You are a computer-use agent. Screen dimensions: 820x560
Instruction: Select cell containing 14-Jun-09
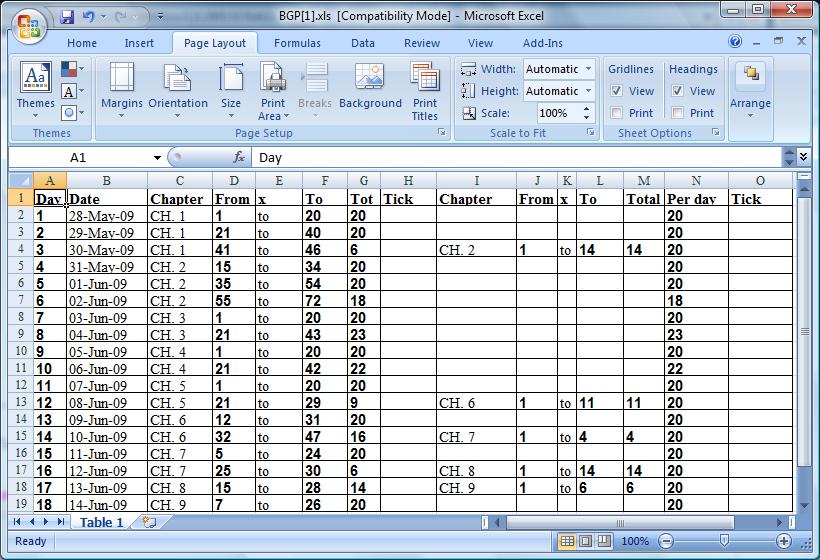[x=107, y=504]
